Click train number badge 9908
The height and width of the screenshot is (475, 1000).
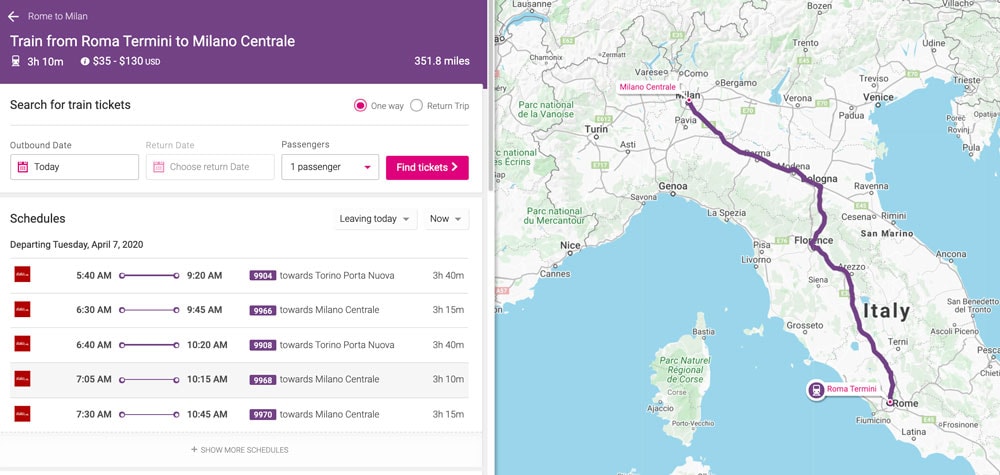pos(263,345)
